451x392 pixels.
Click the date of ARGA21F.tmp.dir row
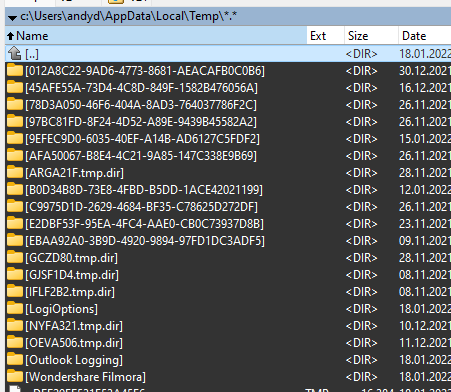tap(425, 173)
